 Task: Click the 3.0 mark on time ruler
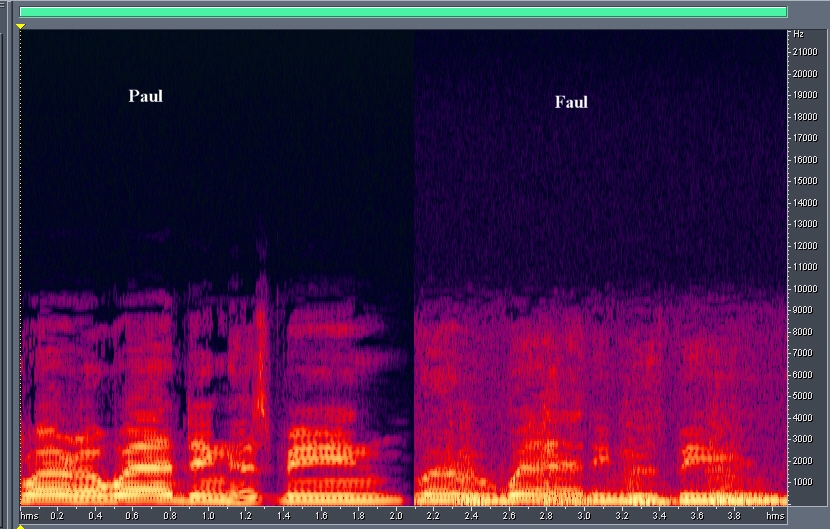pyautogui.click(x=584, y=516)
